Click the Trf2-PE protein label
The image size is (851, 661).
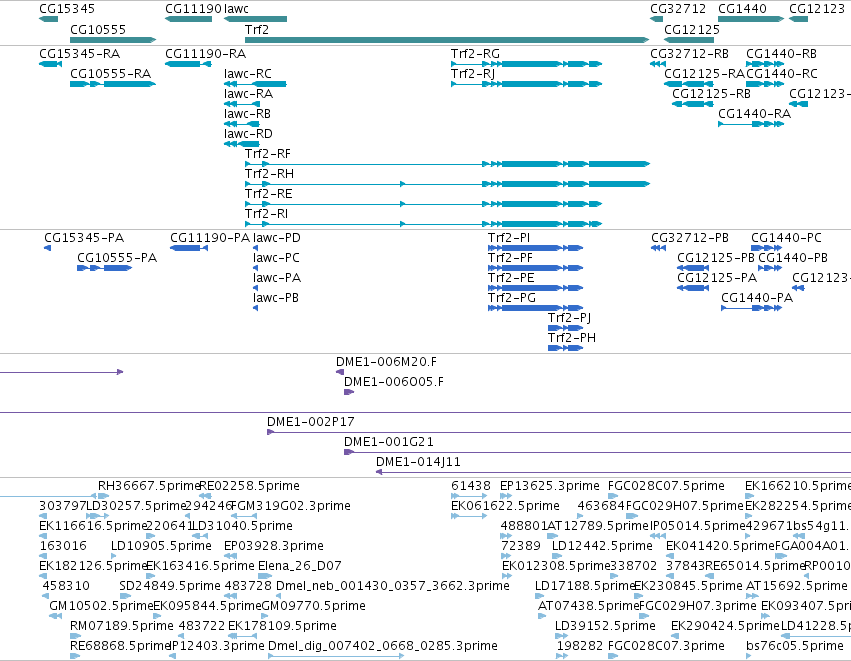pyautogui.click(x=511, y=278)
